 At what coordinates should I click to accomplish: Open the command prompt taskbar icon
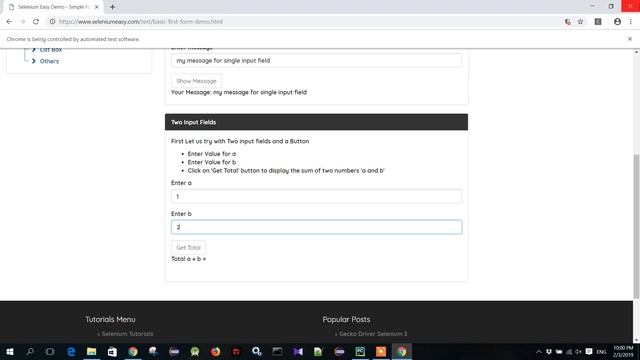(277, 351)
